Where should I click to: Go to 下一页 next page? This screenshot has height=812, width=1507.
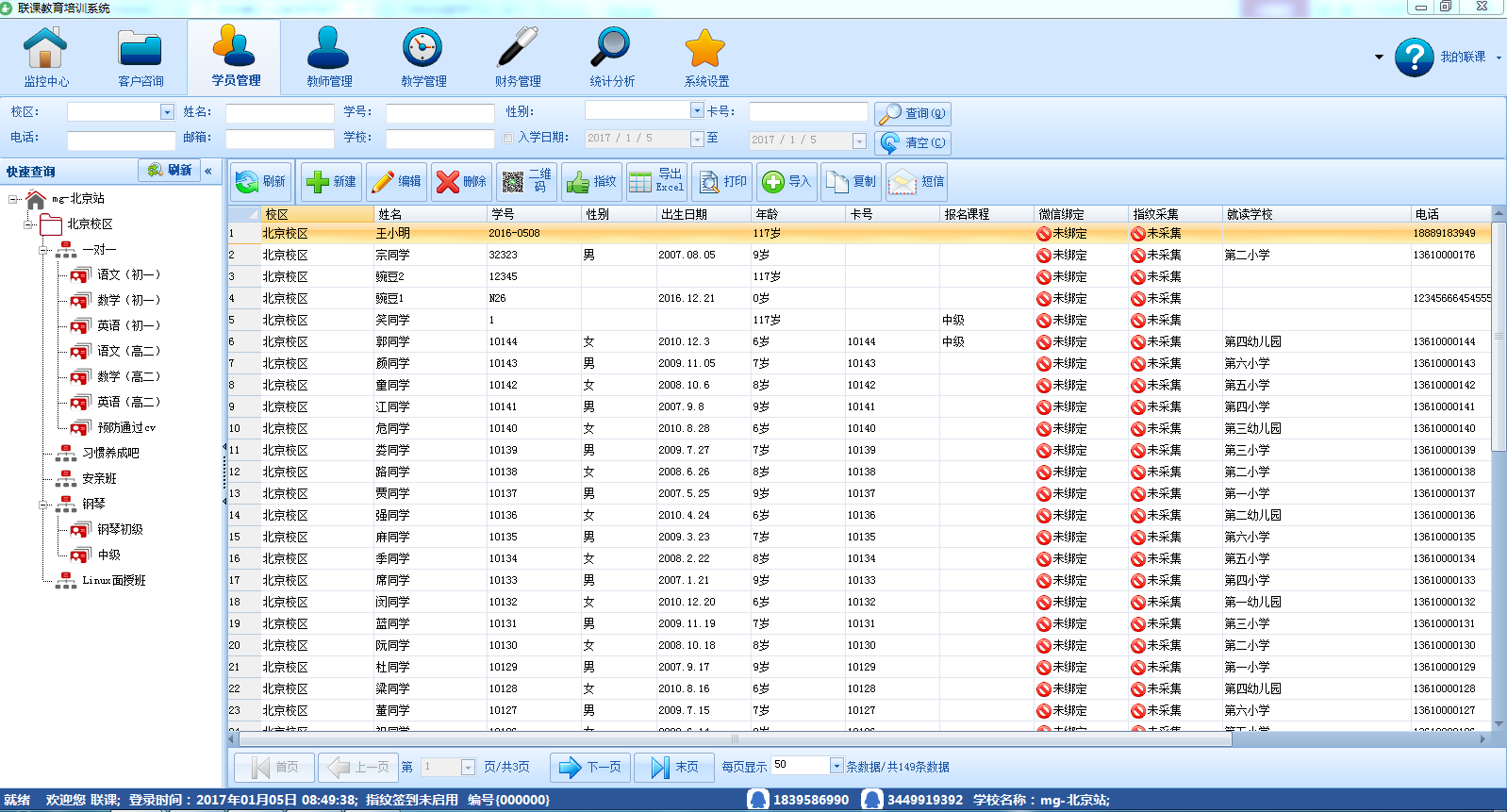(590, 768)
